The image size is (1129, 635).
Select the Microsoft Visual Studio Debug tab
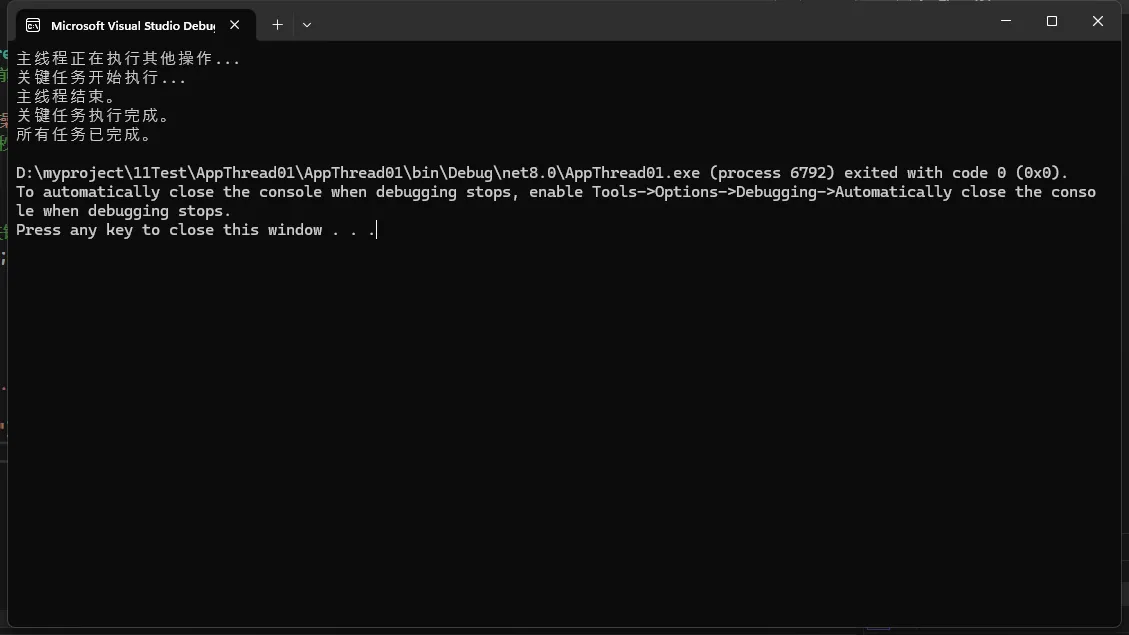click(132, 25)
